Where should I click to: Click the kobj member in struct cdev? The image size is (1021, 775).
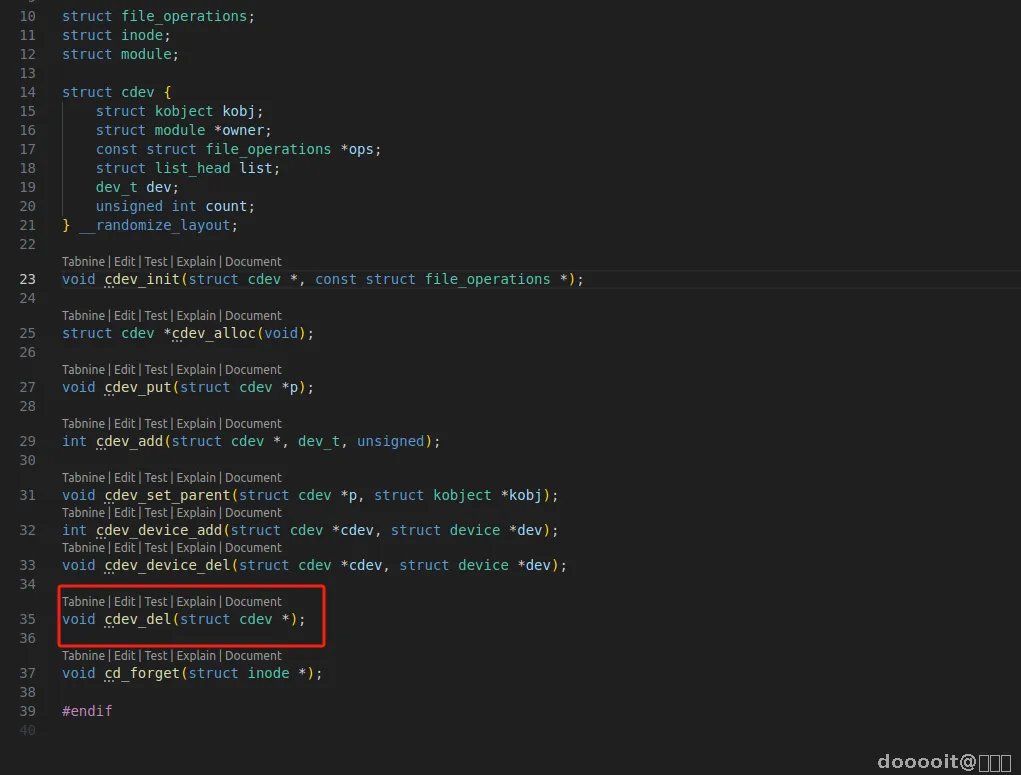pos(238,111)
